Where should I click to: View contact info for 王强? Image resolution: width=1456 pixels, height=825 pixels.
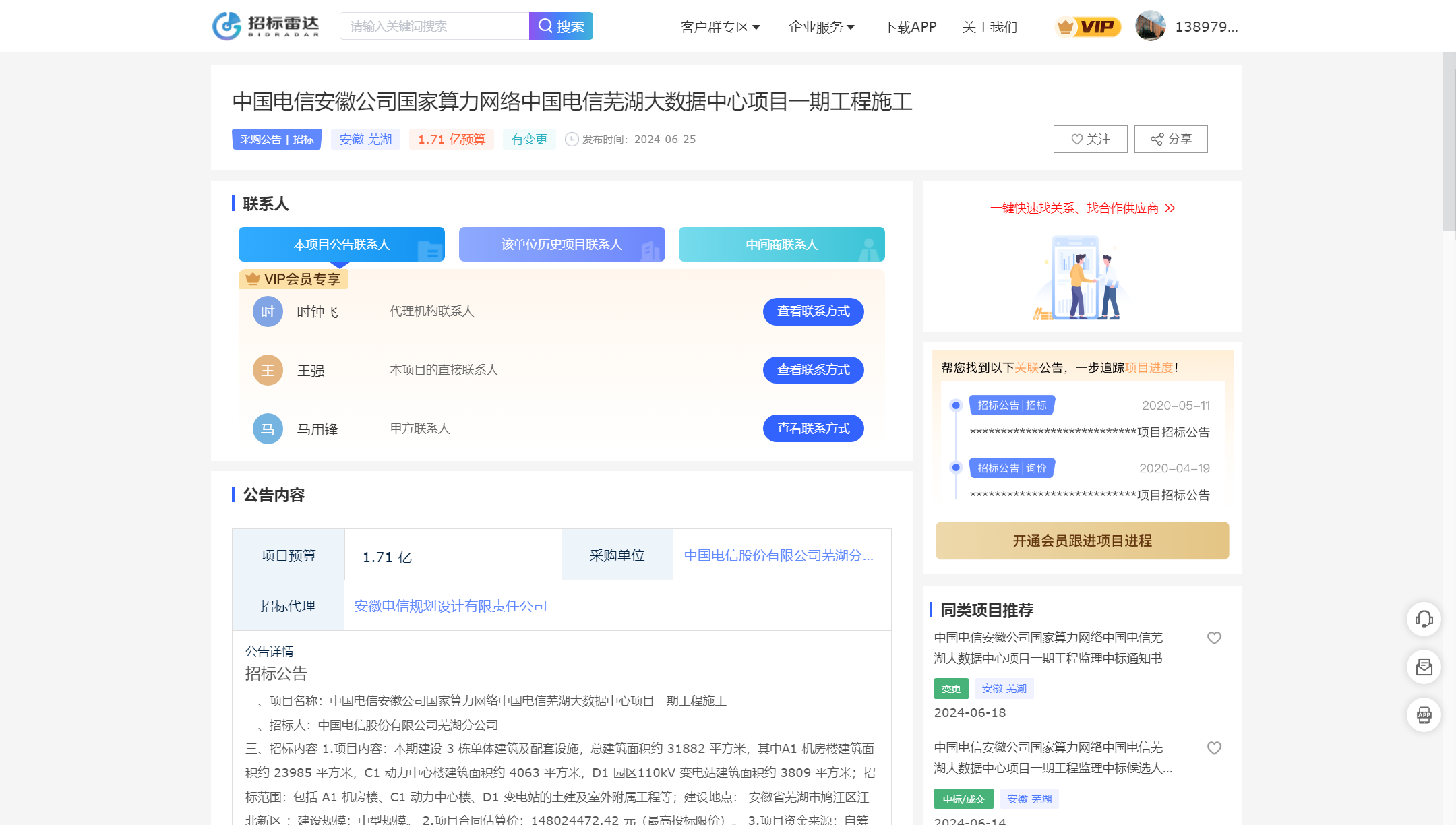813,370
